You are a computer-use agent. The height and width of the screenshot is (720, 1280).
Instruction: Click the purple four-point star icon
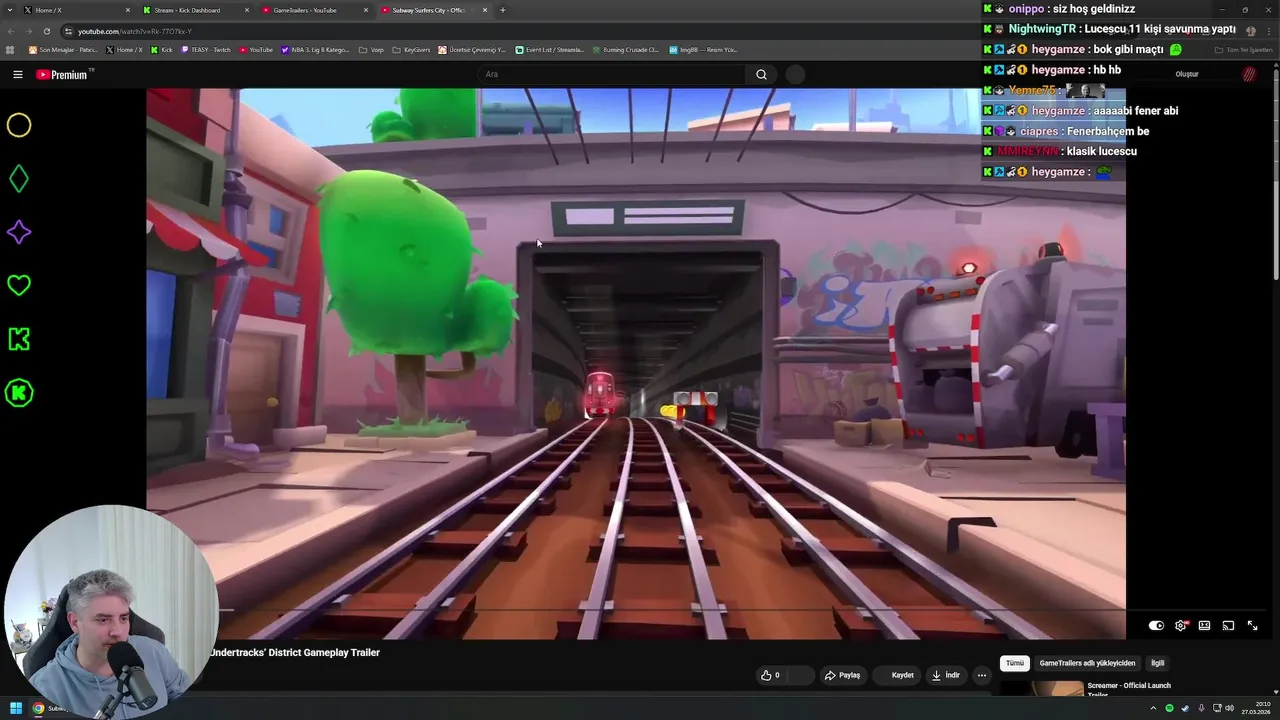pos(19,232)
